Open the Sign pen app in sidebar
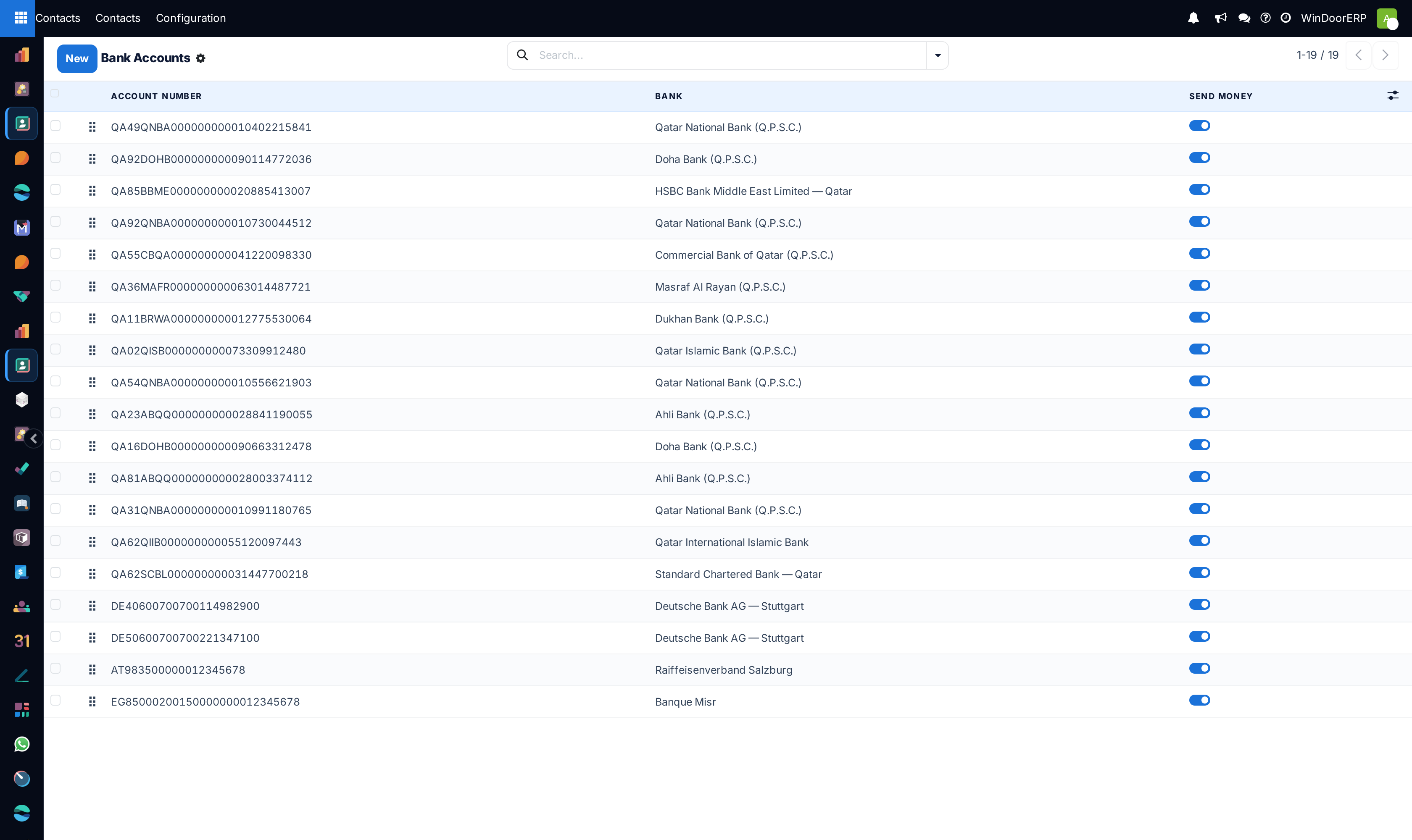The image size is (1412, 840). point(21,676)
